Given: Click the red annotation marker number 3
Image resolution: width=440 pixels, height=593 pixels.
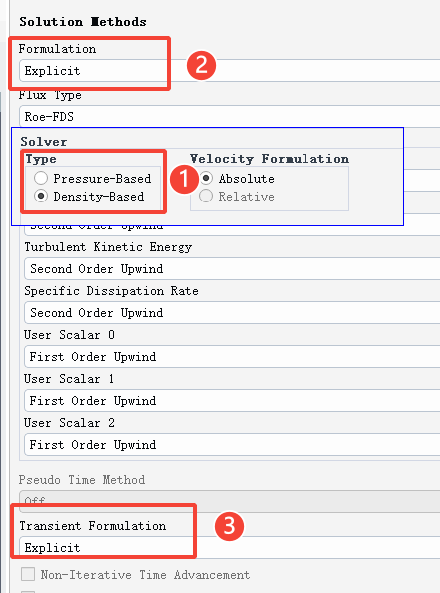Looking at the screenshot, I should point(229,526).
